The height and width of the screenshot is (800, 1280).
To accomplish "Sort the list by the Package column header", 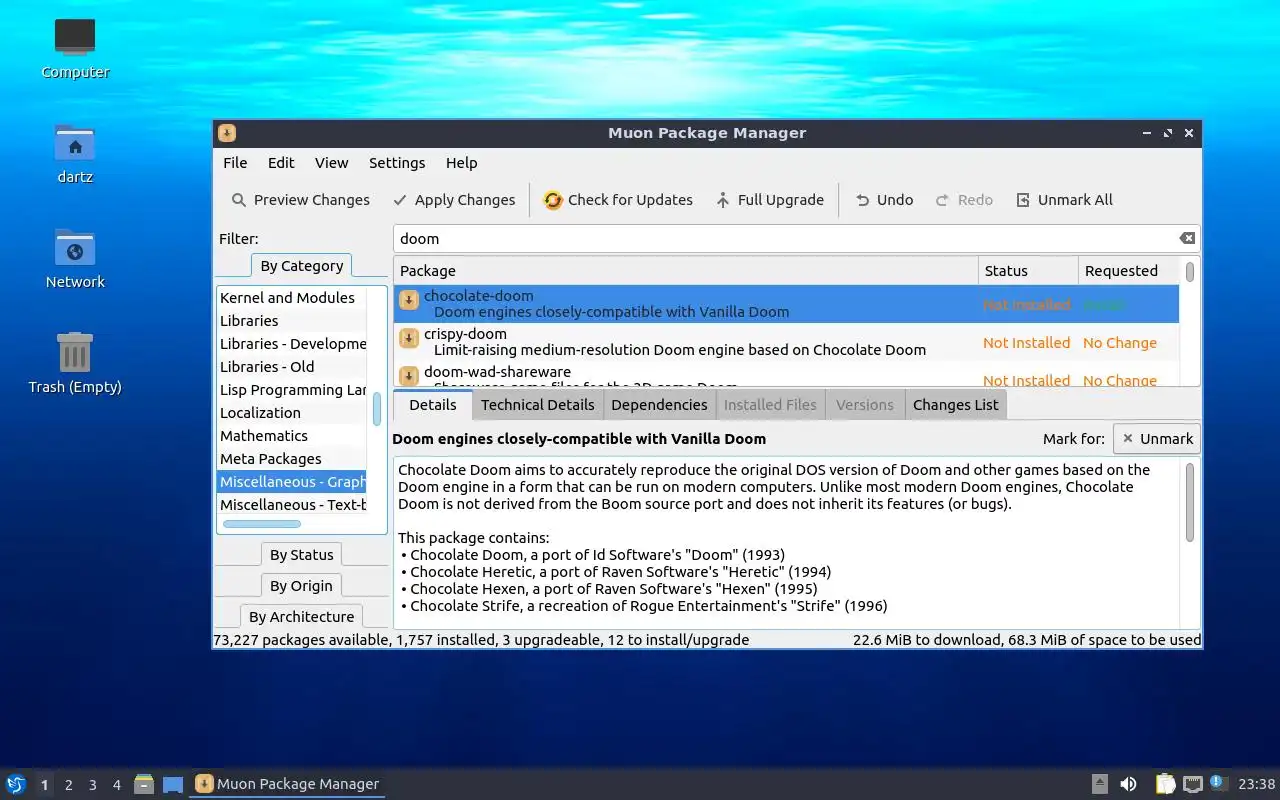I will [686, 271].
